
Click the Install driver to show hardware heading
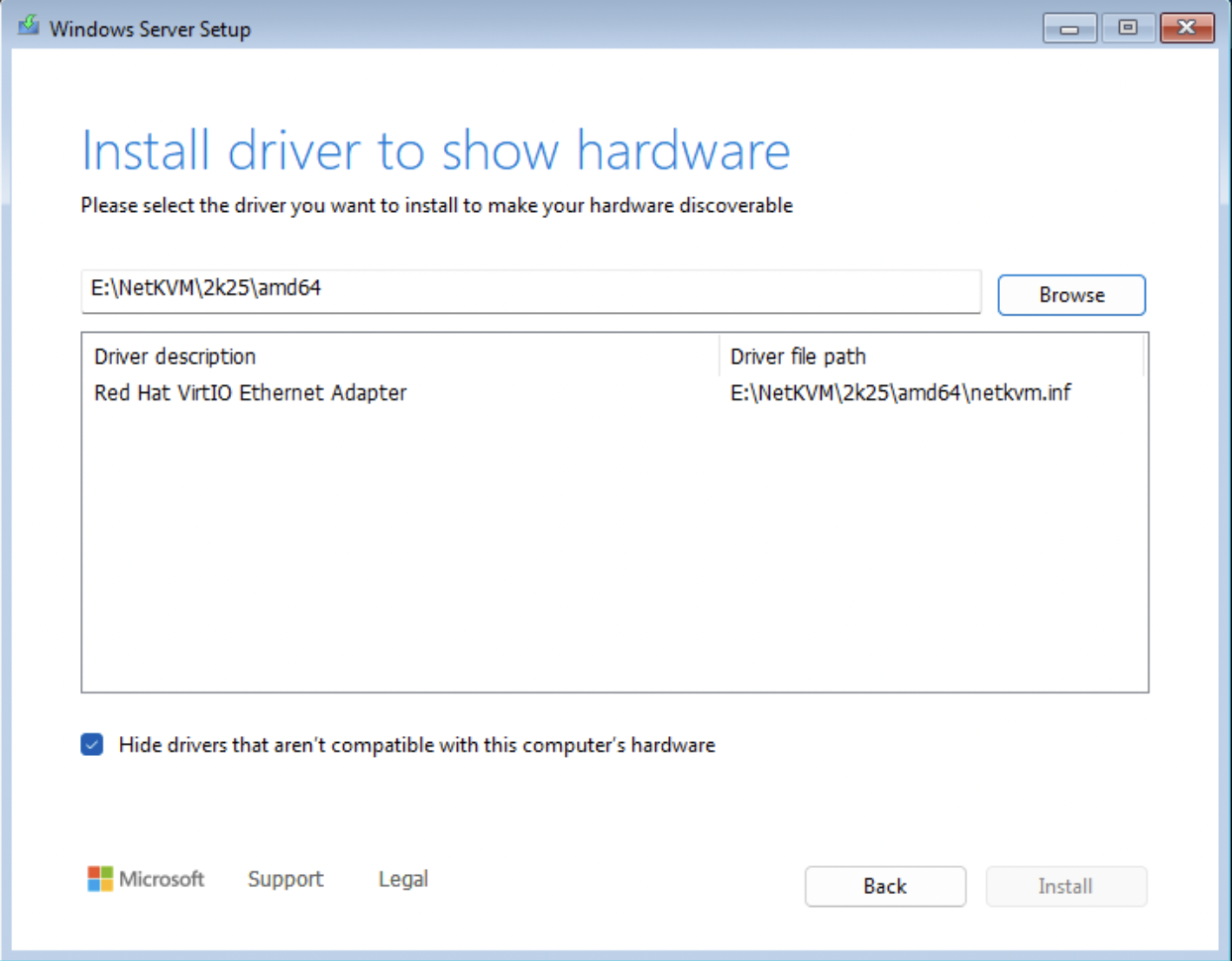coord(435,149)
